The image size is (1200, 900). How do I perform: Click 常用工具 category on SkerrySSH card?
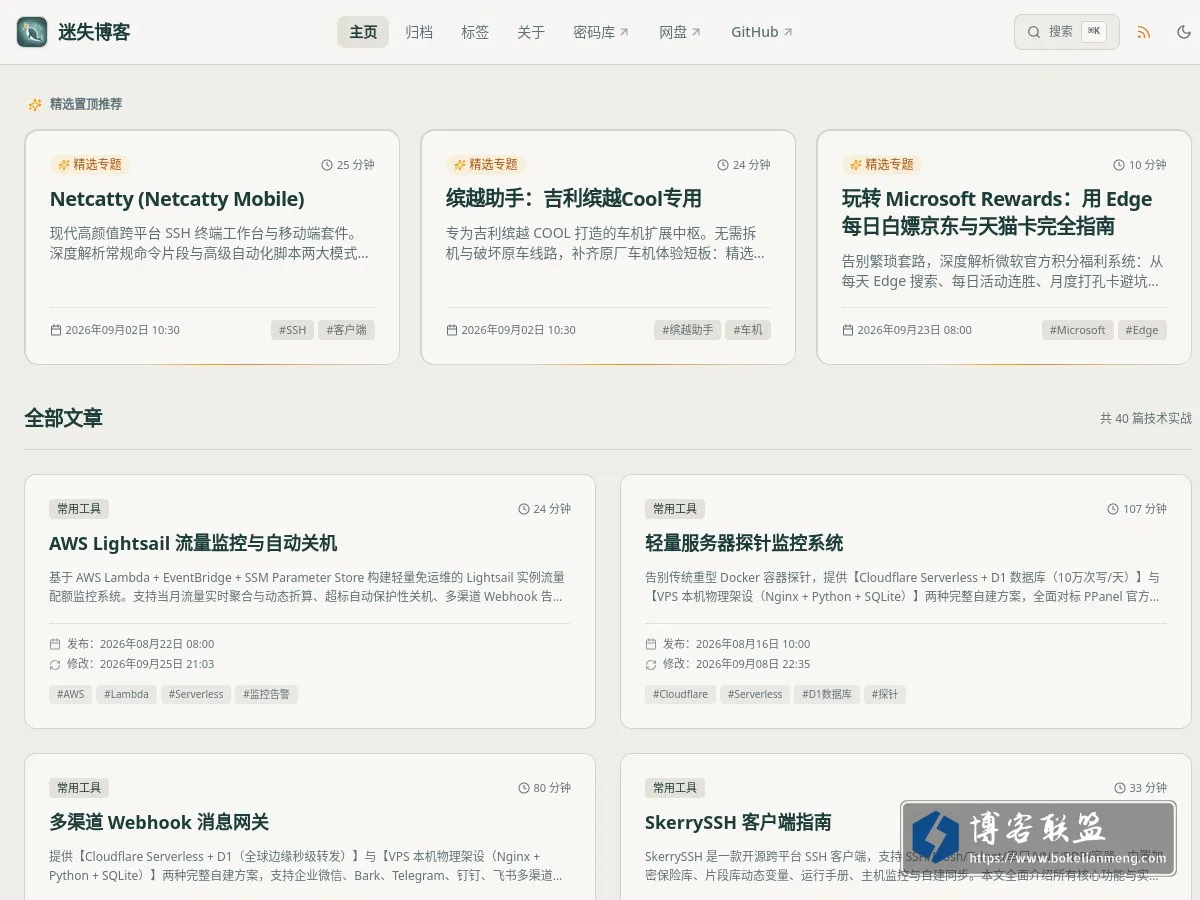(675, 788)
